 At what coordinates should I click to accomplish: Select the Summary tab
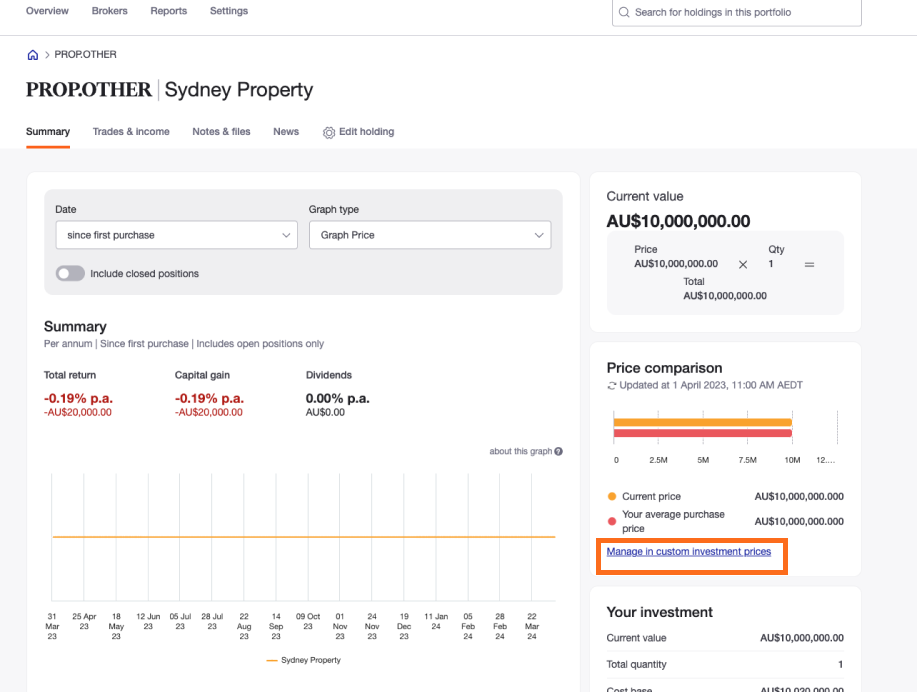tap(48, 132)
